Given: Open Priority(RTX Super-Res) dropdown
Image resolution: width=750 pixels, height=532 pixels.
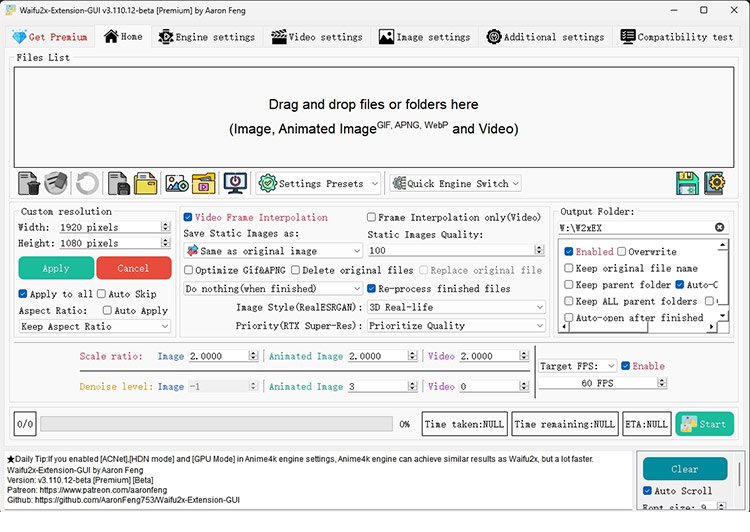Looking at the screenshot, I should coord(456,326).
